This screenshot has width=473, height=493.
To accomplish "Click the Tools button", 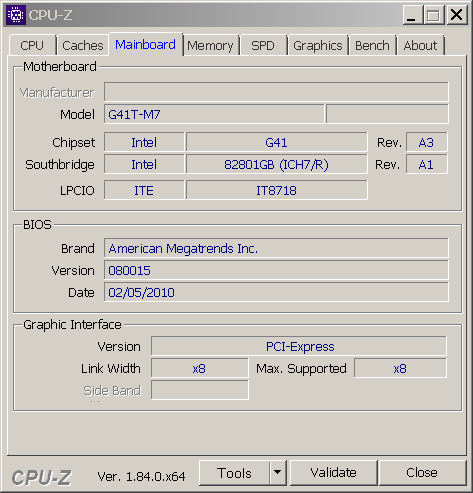I will 234,473.
